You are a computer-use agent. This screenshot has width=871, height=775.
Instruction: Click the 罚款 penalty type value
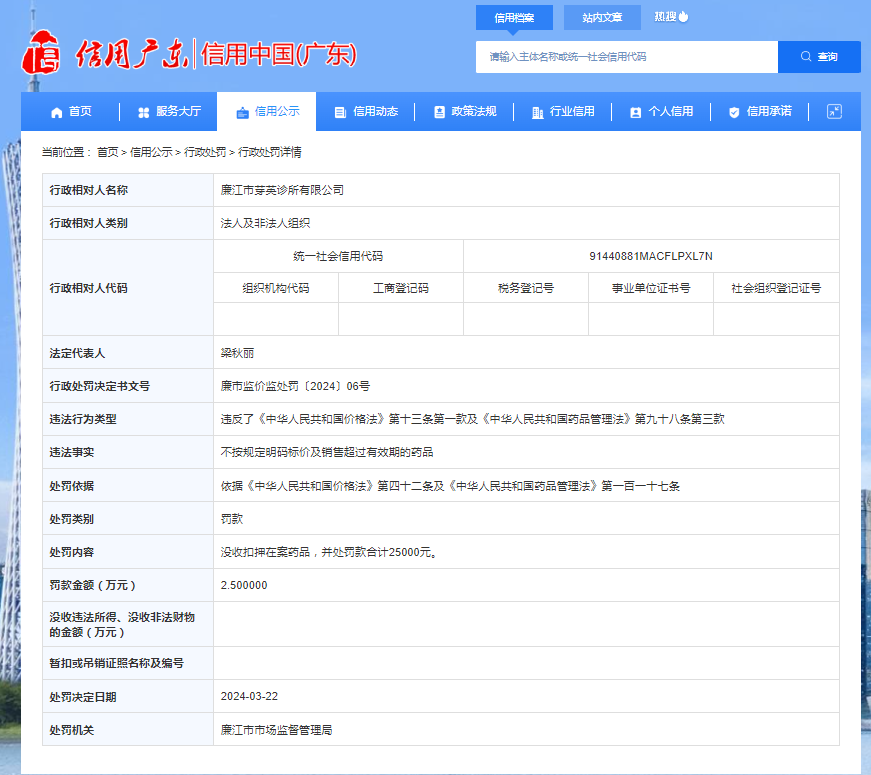click(x=232, y=519)
